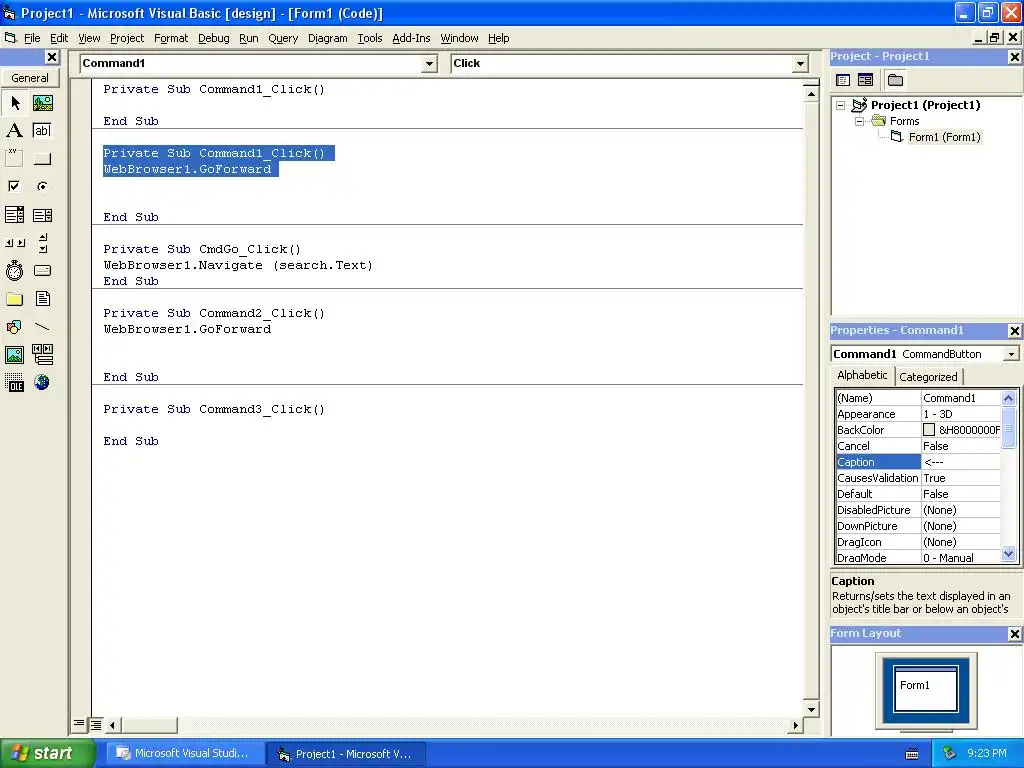
Task: Open the Add-Ins menu
Action: coord(411,39)
